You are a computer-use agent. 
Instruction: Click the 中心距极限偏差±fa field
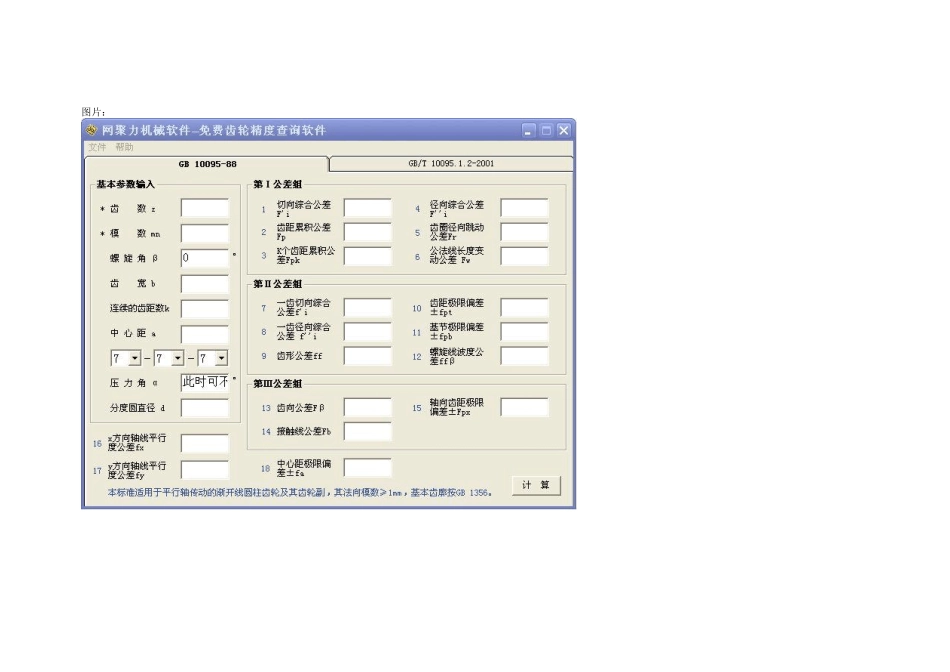[368, 468]
